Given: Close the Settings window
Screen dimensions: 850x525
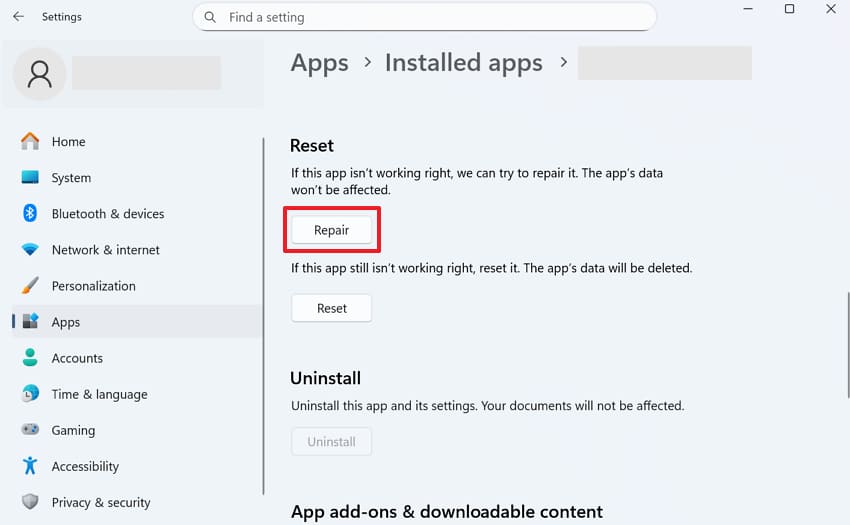Looking at the screenshot, I should pos(830,9).
